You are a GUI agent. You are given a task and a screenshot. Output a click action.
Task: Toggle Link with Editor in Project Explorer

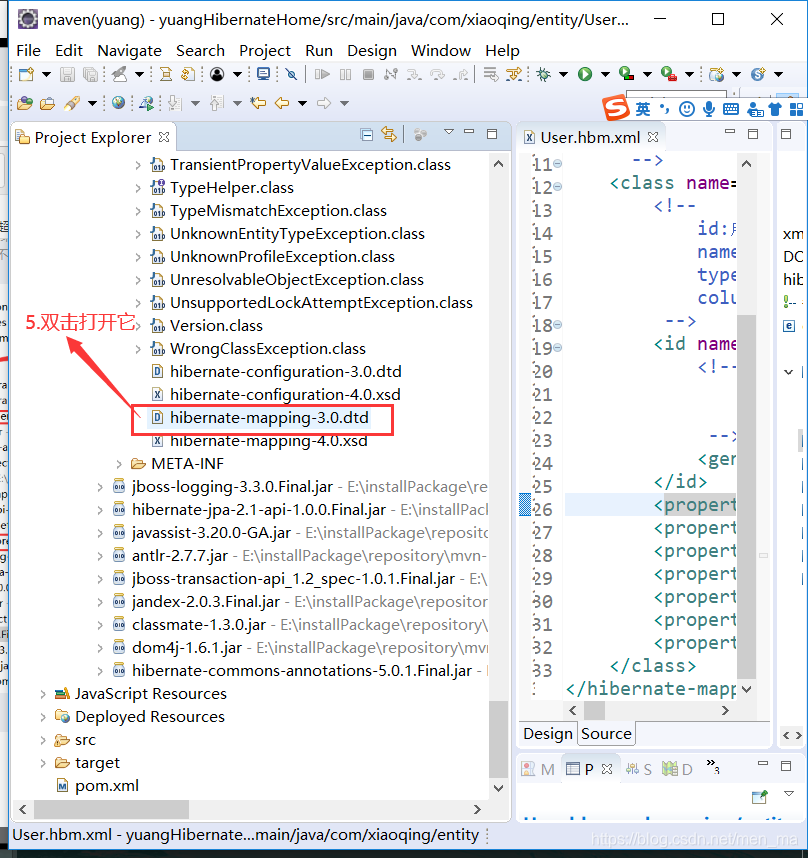tap(389, 135)
